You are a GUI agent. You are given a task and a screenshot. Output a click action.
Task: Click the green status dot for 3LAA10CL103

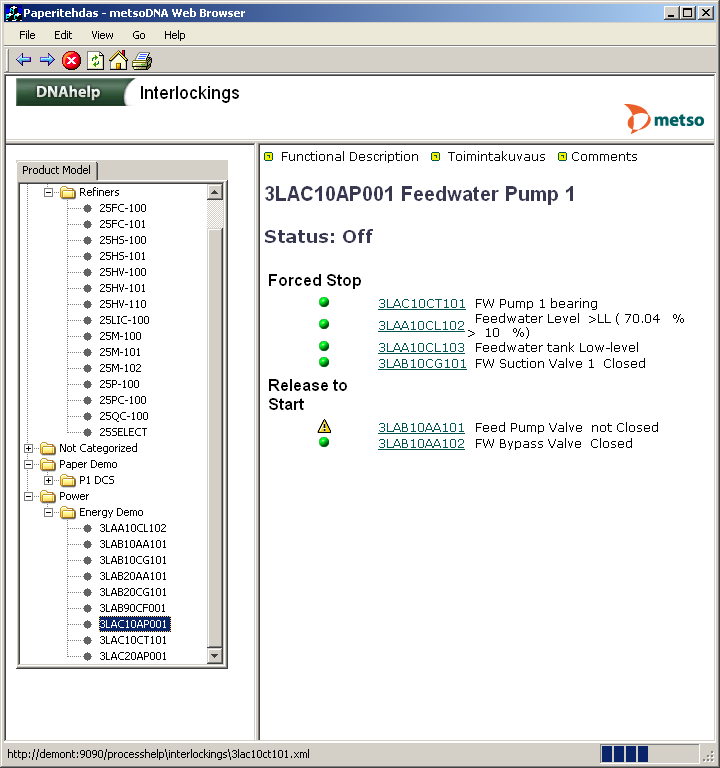tap(324, 346)
